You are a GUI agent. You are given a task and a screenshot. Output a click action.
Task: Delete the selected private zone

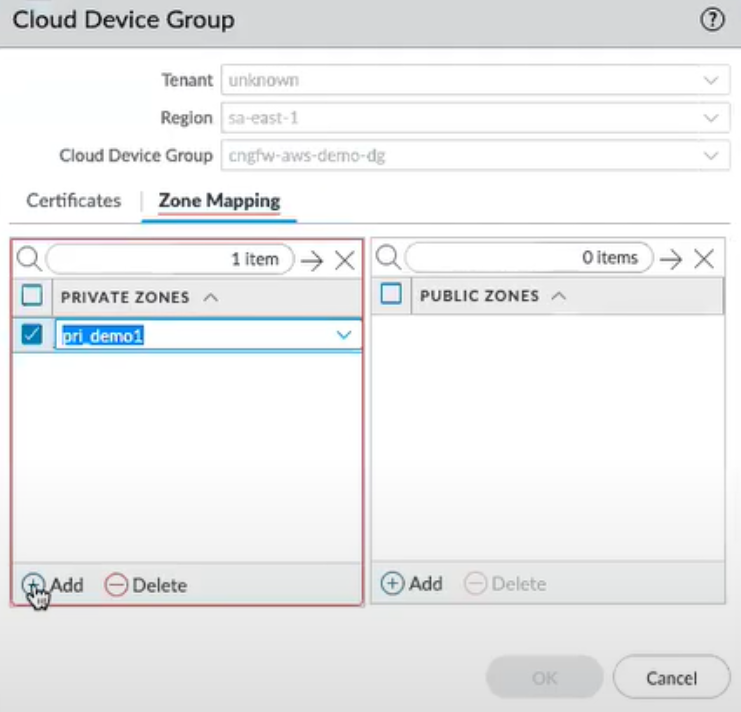146,585
